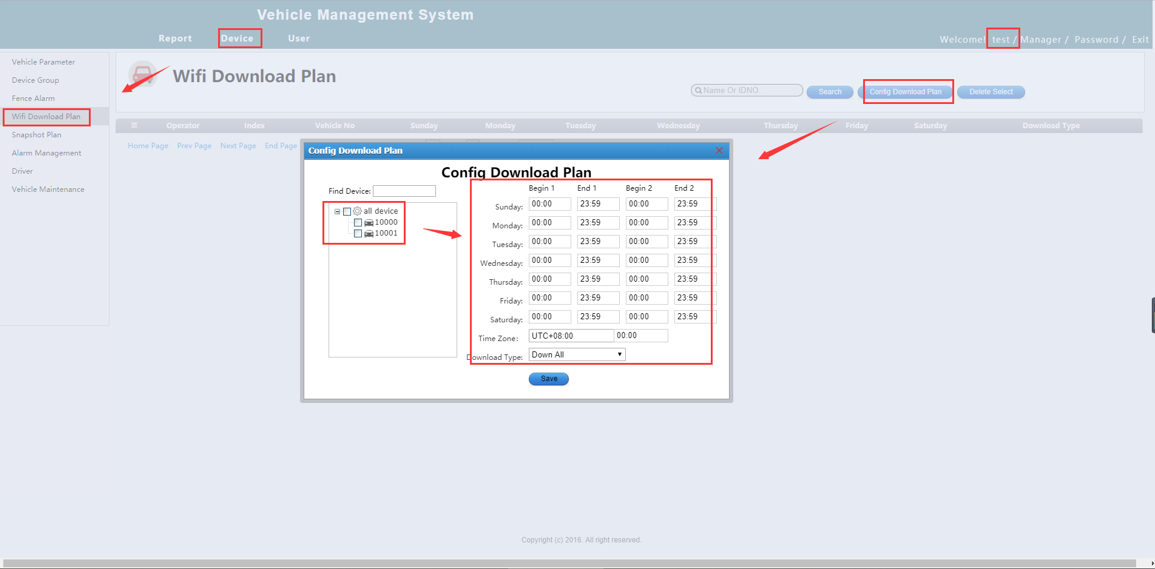Click the Saturday Begin 1 time field
The image size is (1155, 569).
point(550,317)
